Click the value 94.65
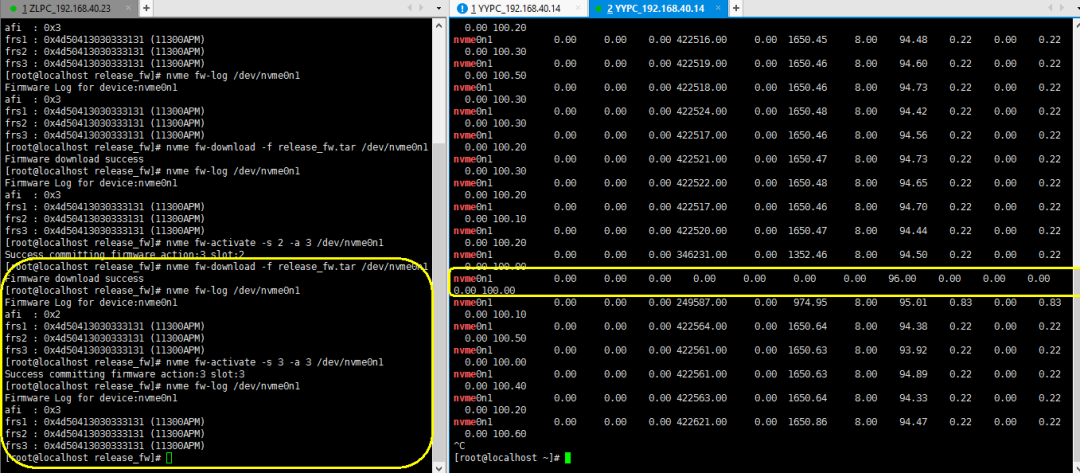Viewport: 1080px width, 473px height. [913, 183]
